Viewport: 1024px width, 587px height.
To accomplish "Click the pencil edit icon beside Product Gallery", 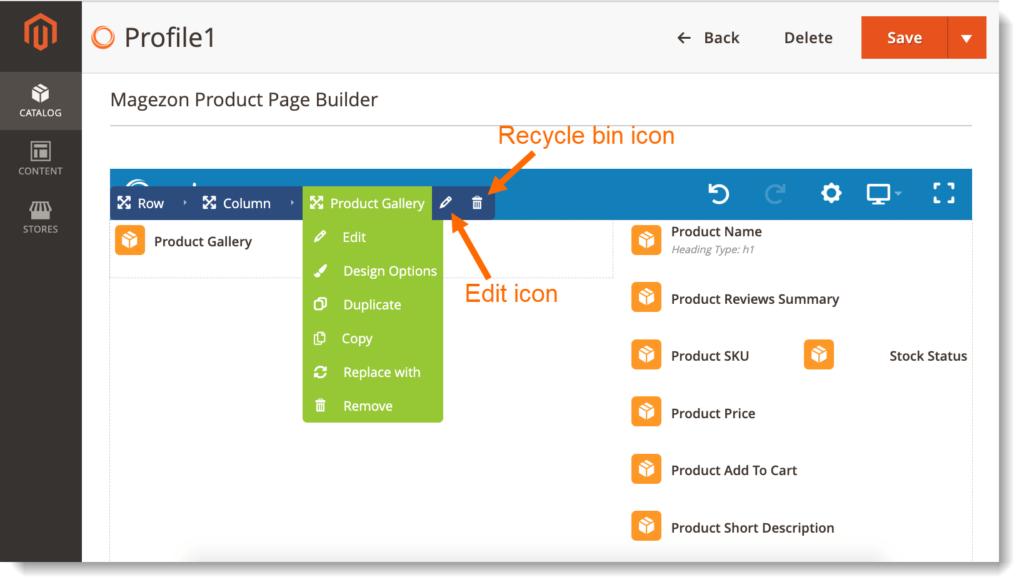I will tap(446, 203).
